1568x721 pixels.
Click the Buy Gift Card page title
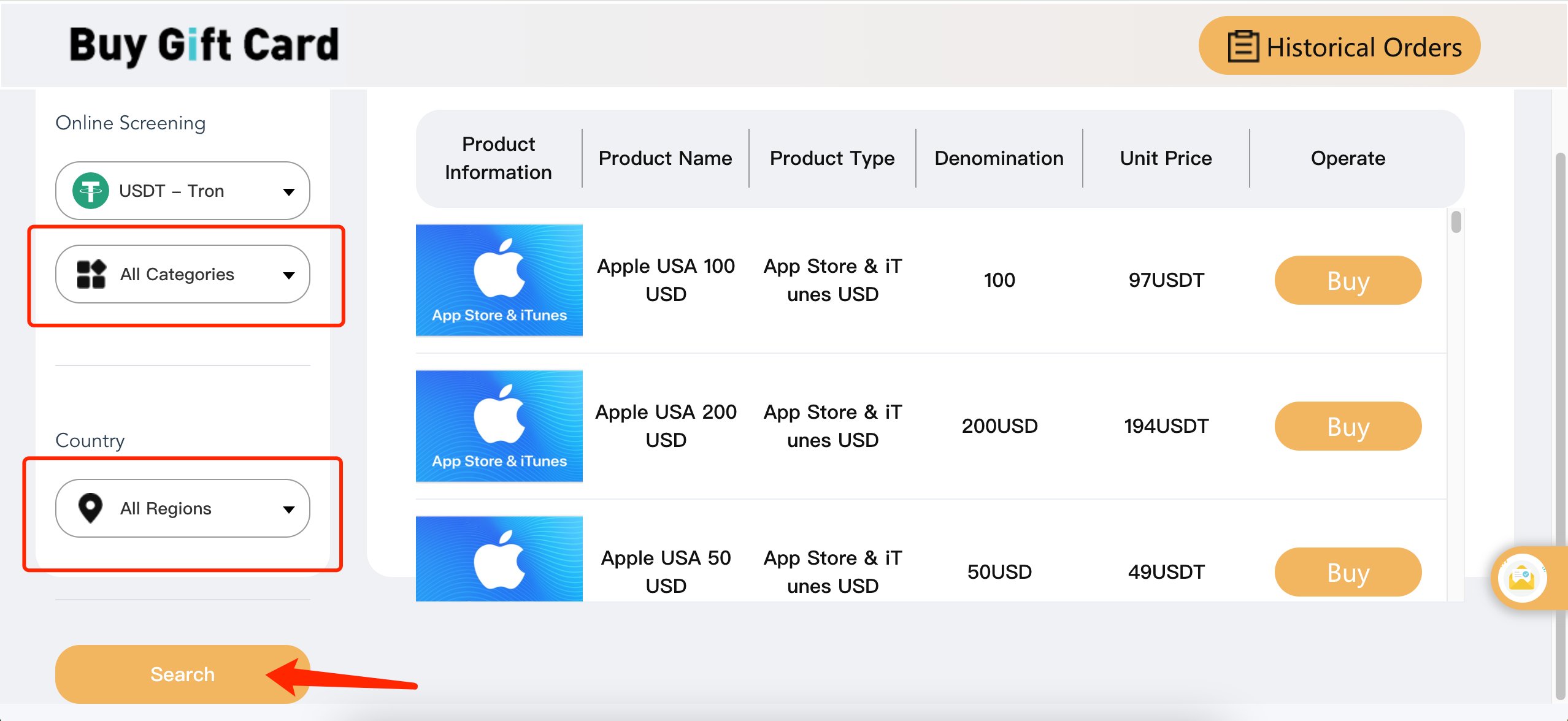pyautogui.click(x=204, y=46)
